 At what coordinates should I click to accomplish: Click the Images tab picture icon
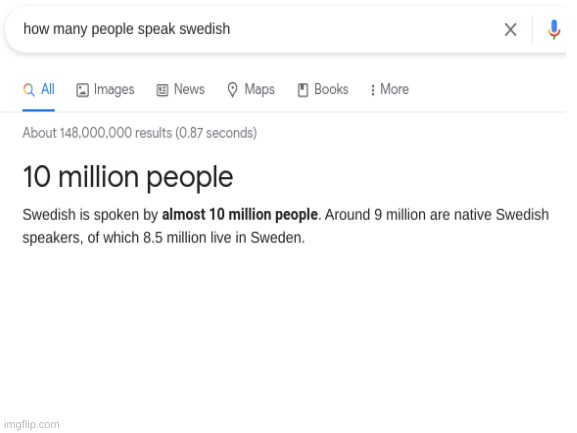(x=82, y=90)
